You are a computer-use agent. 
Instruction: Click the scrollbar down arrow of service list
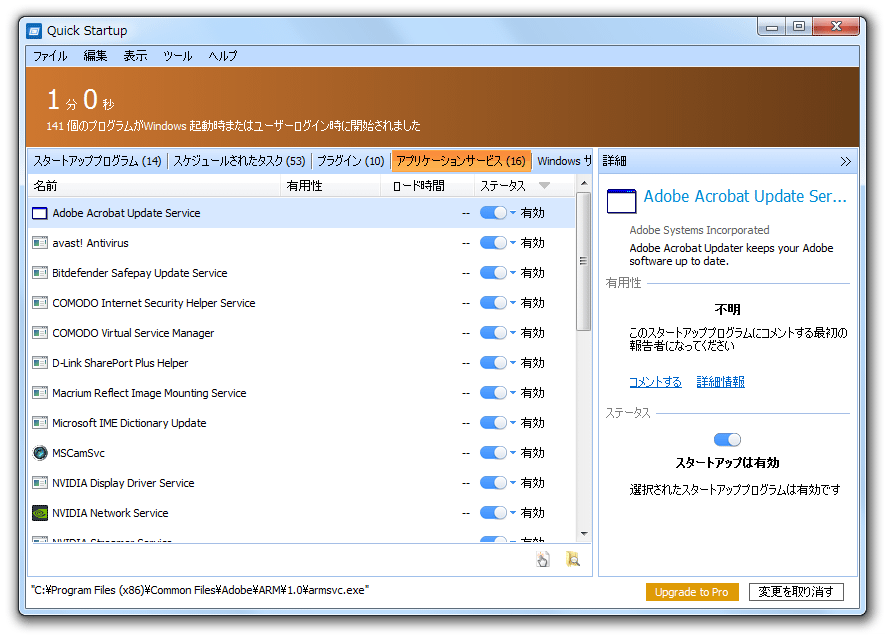coord(583,534)
